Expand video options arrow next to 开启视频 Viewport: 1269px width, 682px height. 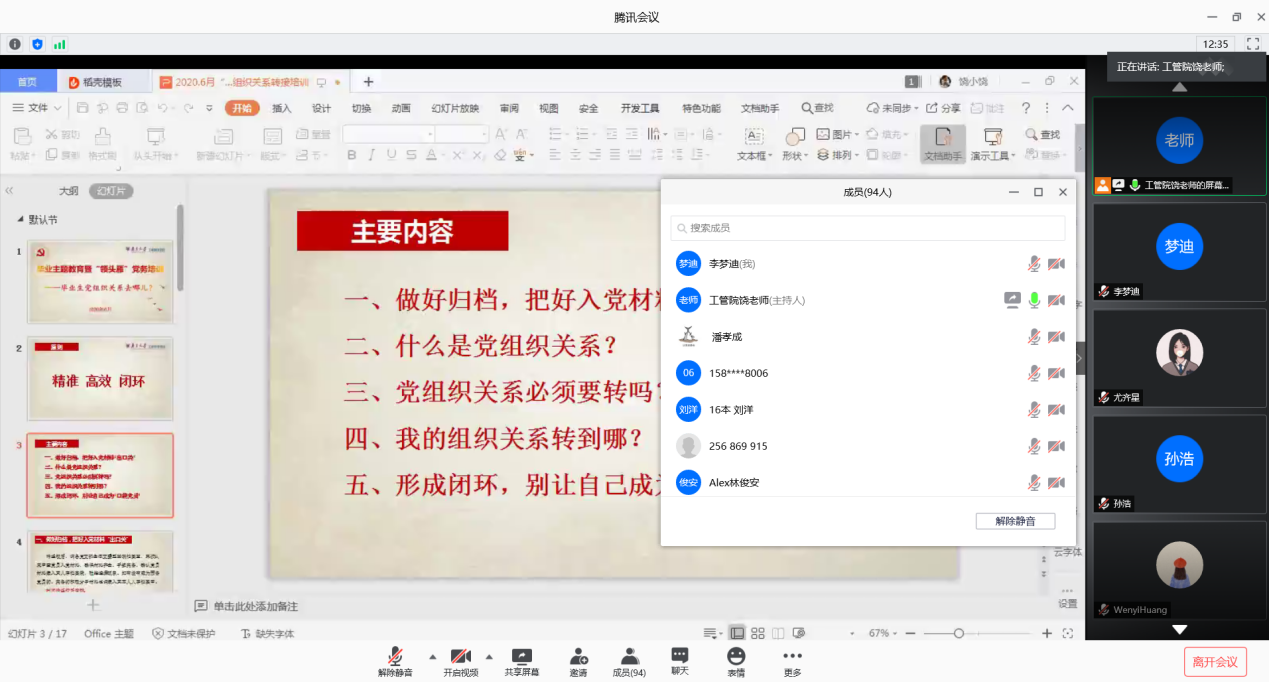point(489,657)
